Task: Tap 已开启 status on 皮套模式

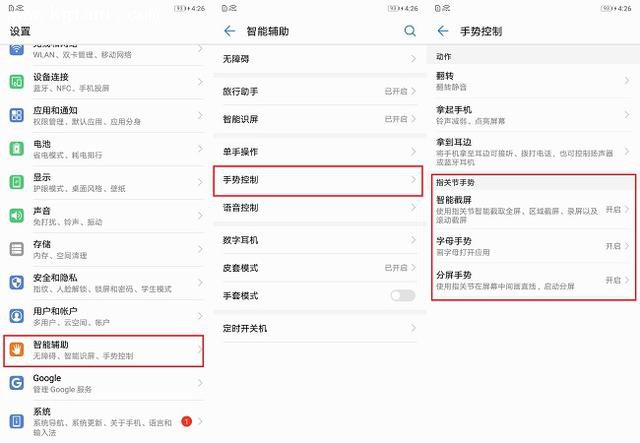Action: [396, 268]
